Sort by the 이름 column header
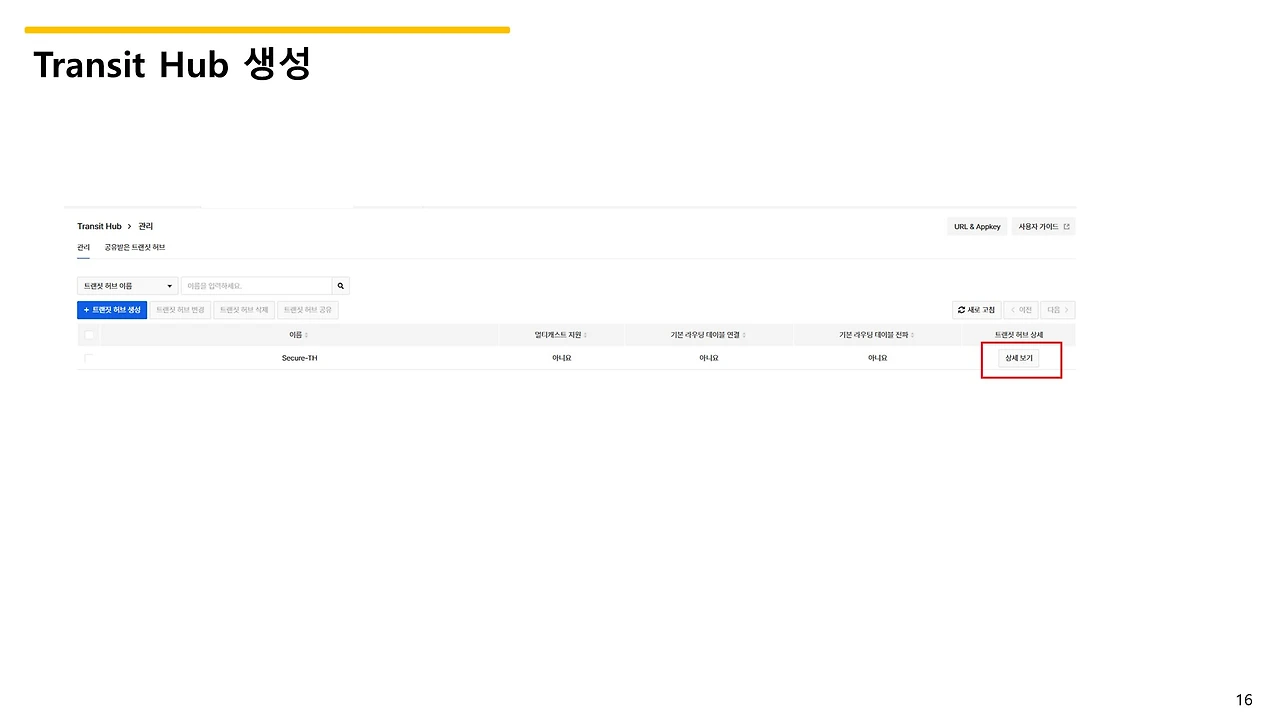1280x720 pixels. click(x=299, y=335)
